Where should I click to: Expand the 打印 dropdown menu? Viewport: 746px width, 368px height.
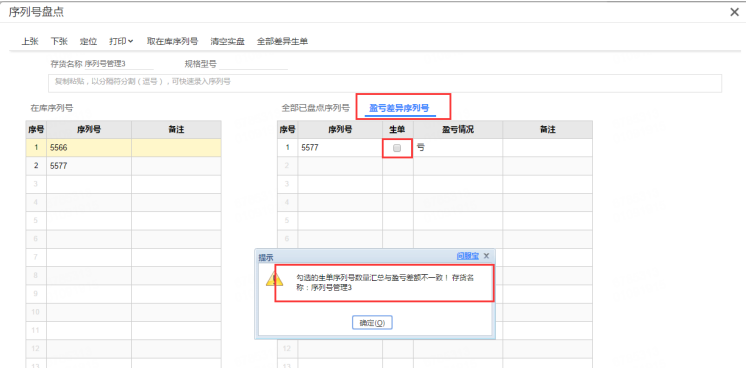(121, 41)
